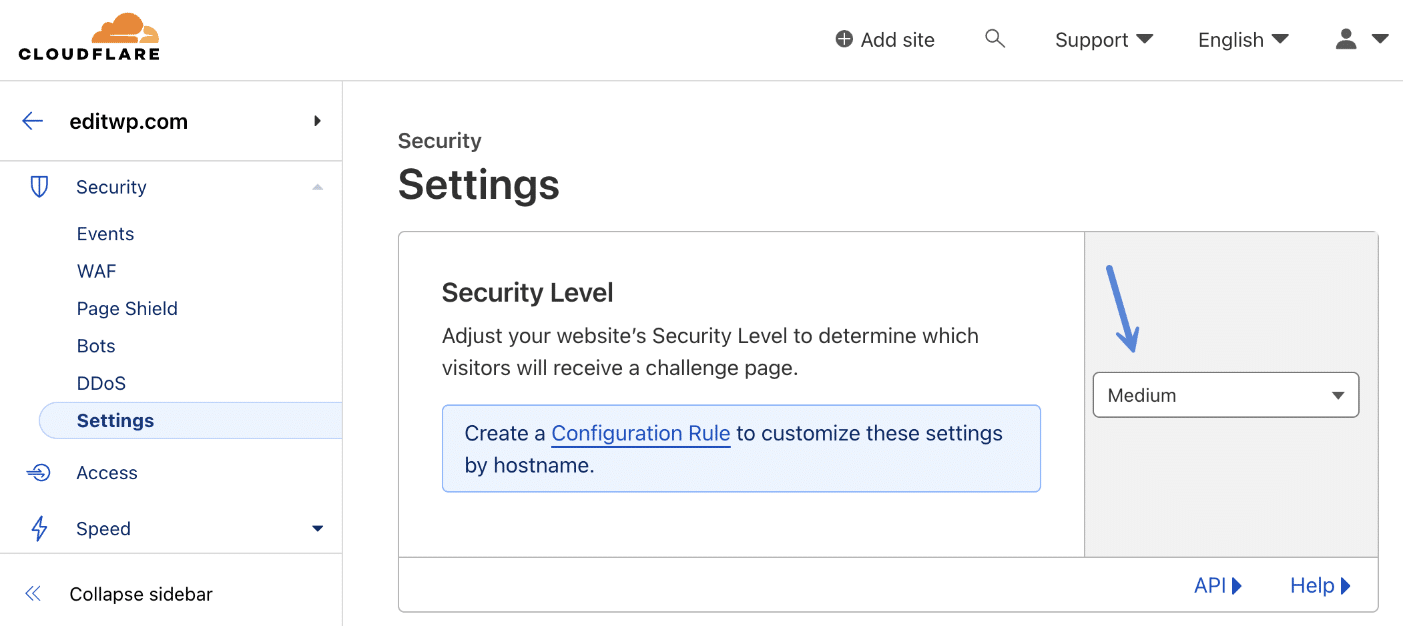Open the Configuration Rule link
Image resolution: width=1403 pixels, height=626 pixels.
(640, 433)
